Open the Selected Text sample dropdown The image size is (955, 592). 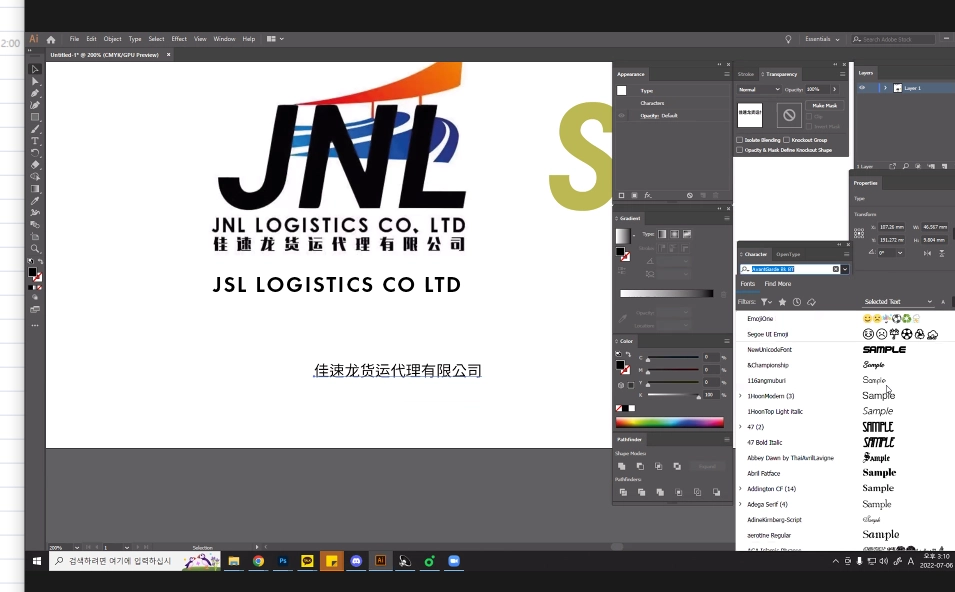[x=898, y=302]
